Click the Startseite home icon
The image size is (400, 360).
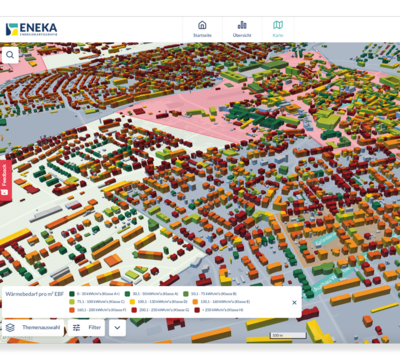pyautogui.click(x=202, y=25)
